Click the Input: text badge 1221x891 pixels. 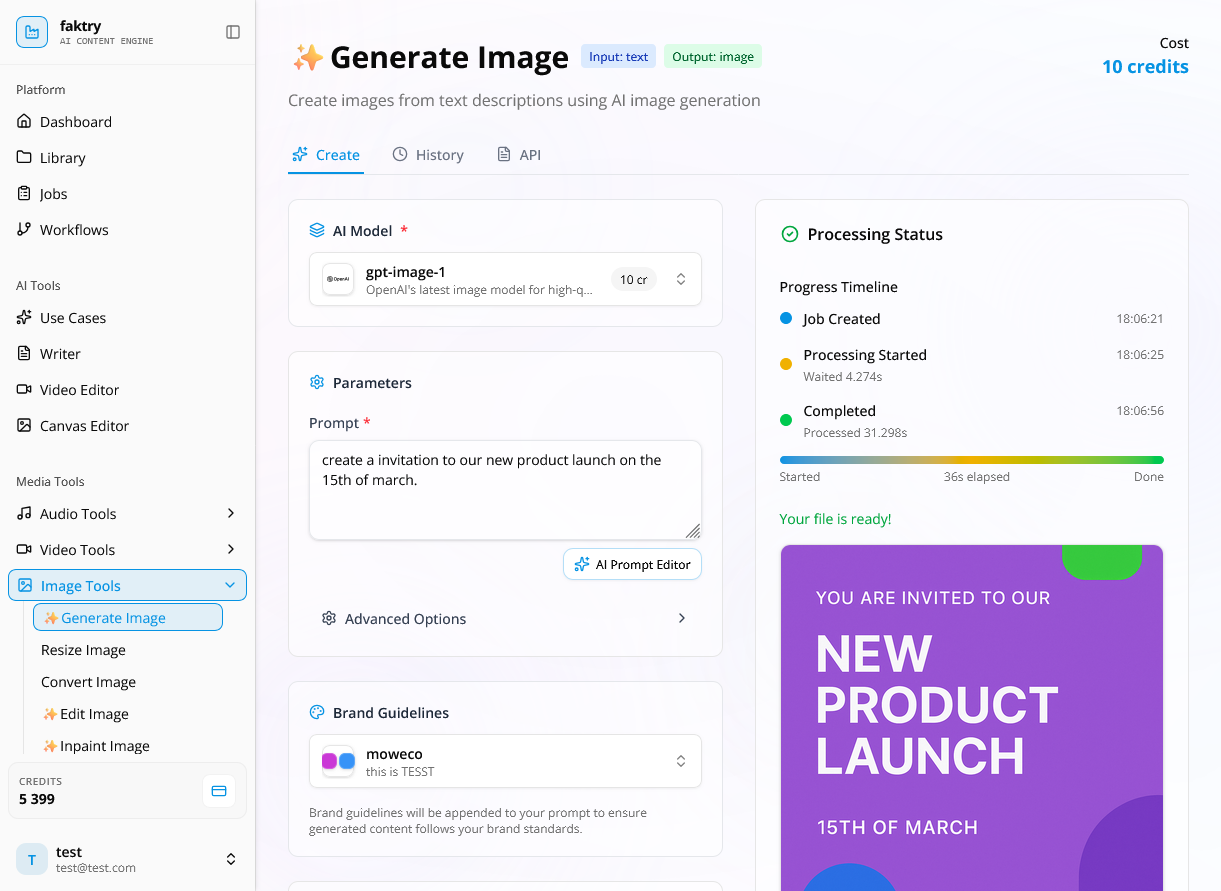tap(618, 57)
